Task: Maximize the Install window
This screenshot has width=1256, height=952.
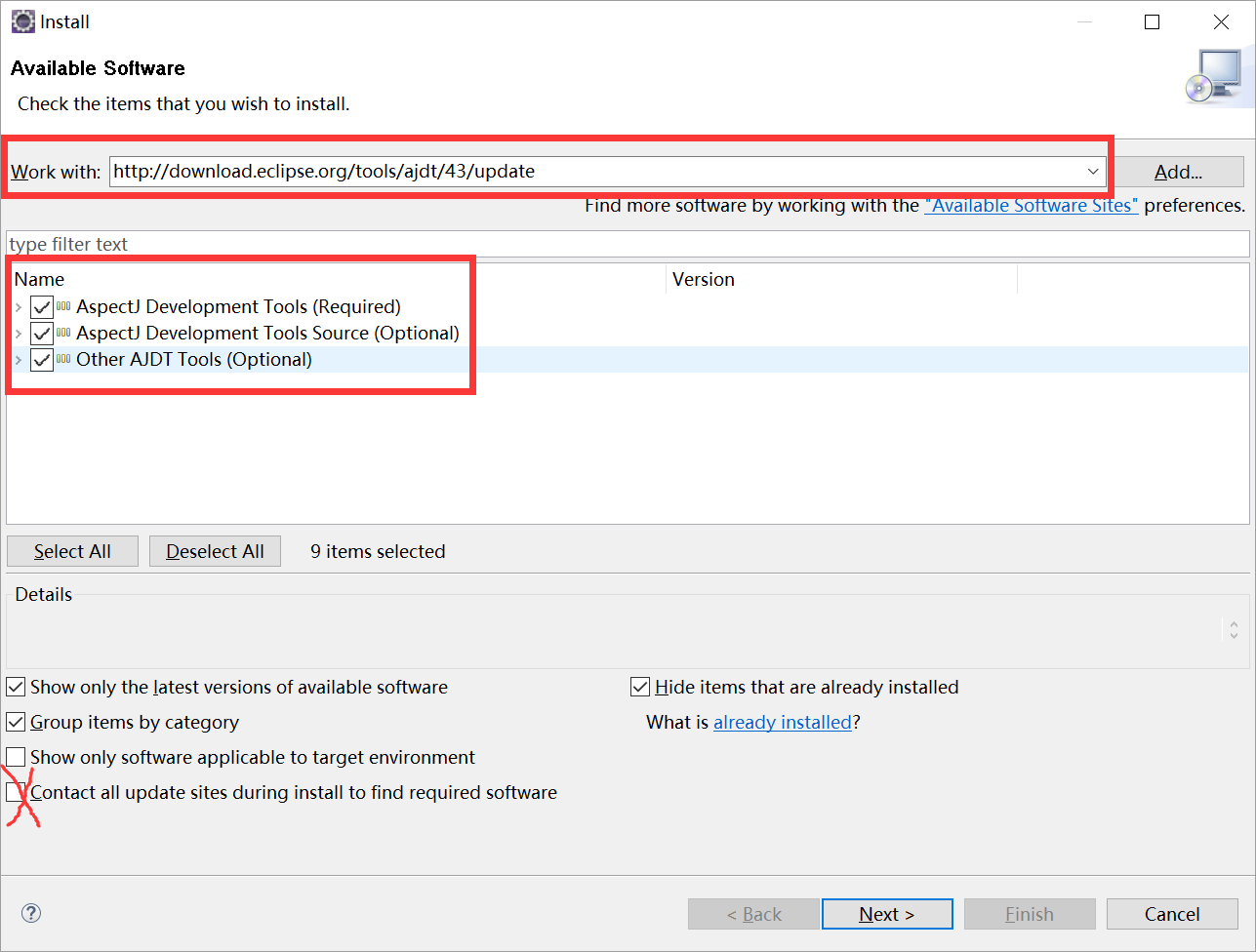Action: 1153,21
